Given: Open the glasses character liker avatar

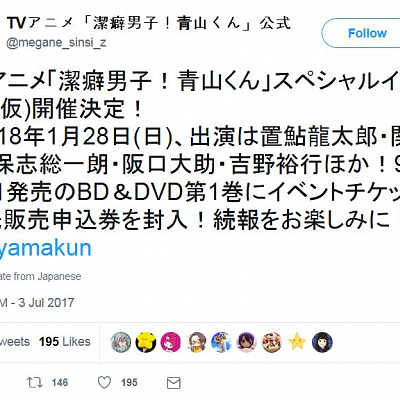Looking at the screenshot, I should pyautogui.click(x=196, y=342).
